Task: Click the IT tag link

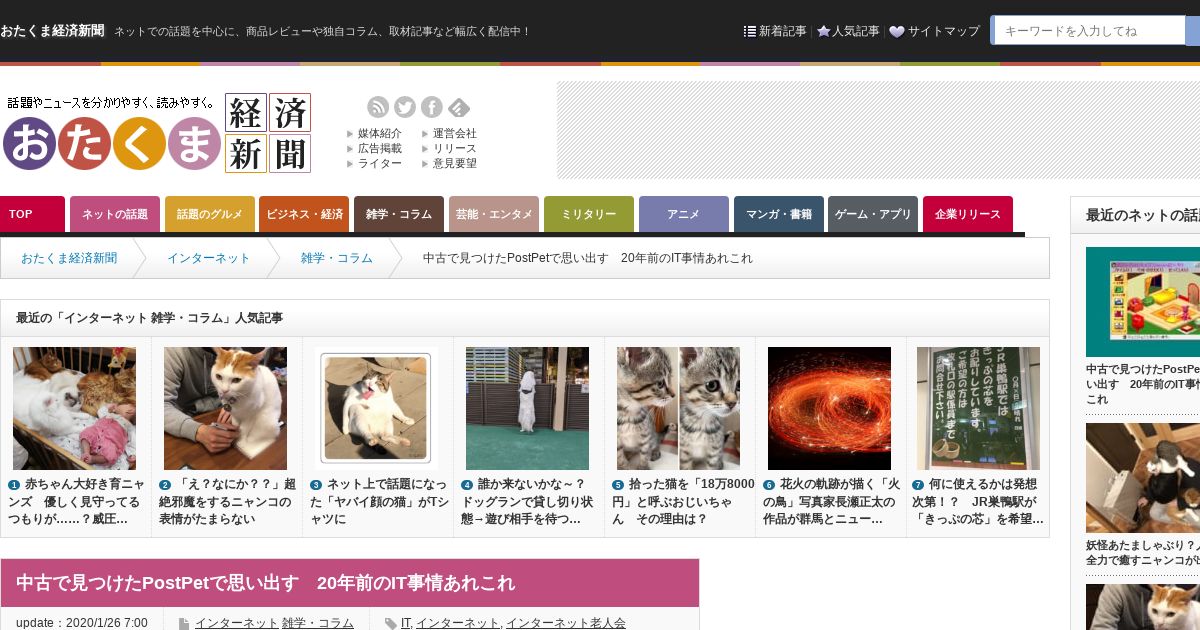Action: coord(406,623)
